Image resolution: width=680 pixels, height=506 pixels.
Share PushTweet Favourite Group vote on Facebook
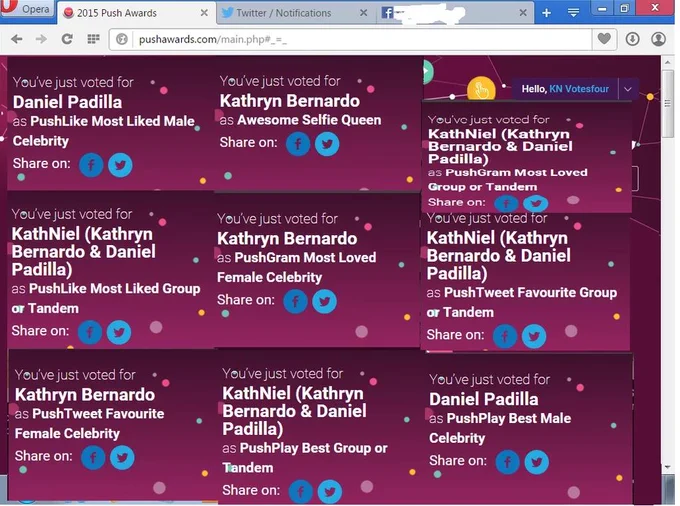505,336
